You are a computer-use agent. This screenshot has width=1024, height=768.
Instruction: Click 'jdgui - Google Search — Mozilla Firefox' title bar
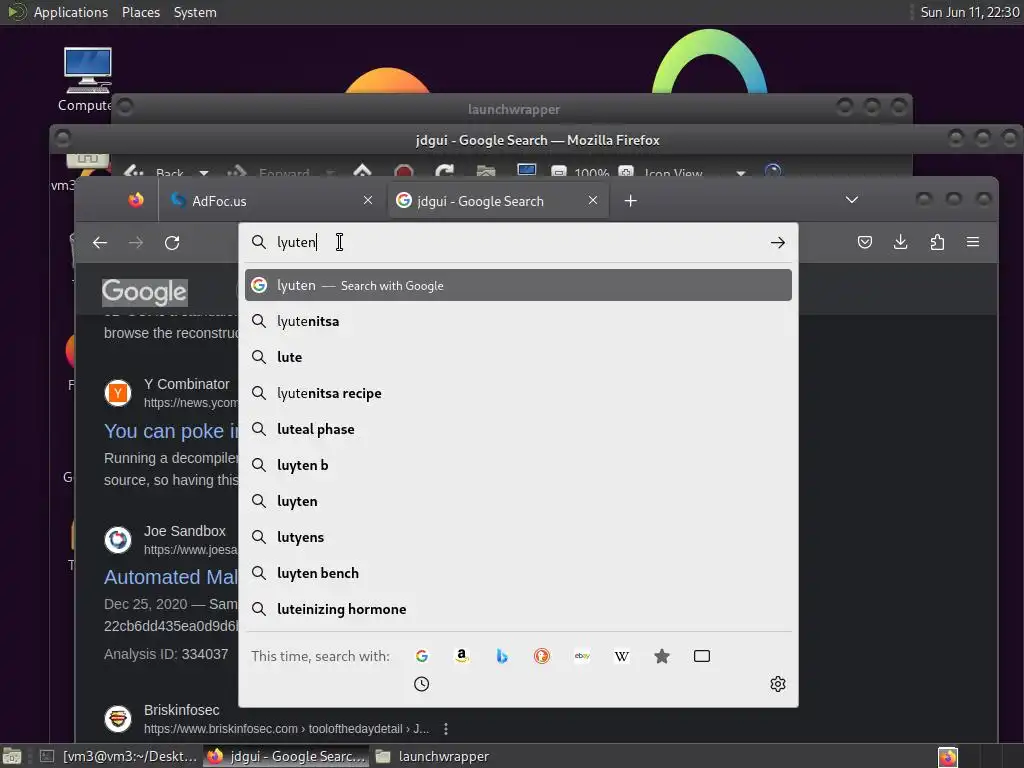click(x=537, y=140)
